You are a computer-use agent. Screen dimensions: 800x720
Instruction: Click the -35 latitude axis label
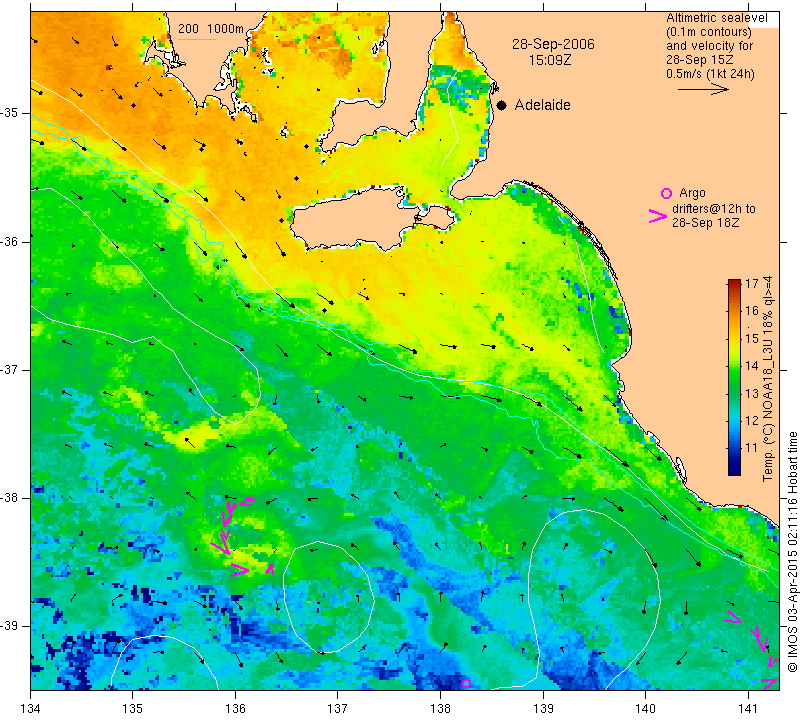click(10, 113)
